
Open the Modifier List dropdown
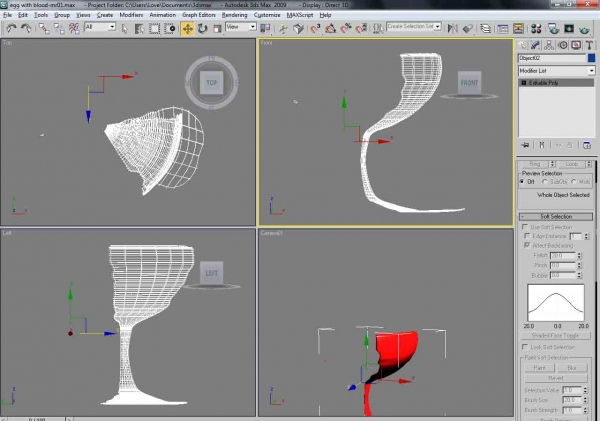[591, 71]
